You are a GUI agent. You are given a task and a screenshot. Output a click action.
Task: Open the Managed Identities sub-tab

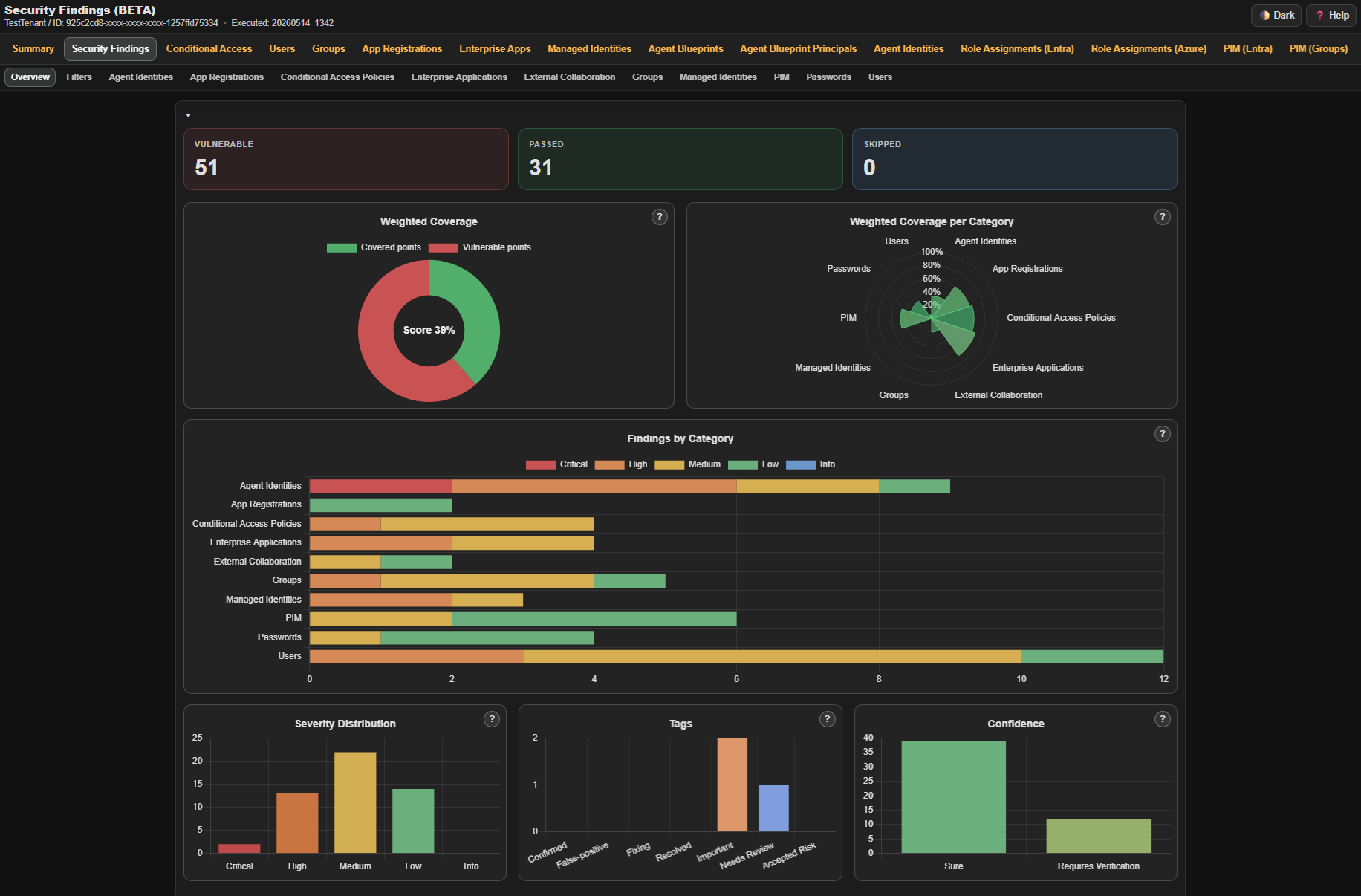(718, 77)
